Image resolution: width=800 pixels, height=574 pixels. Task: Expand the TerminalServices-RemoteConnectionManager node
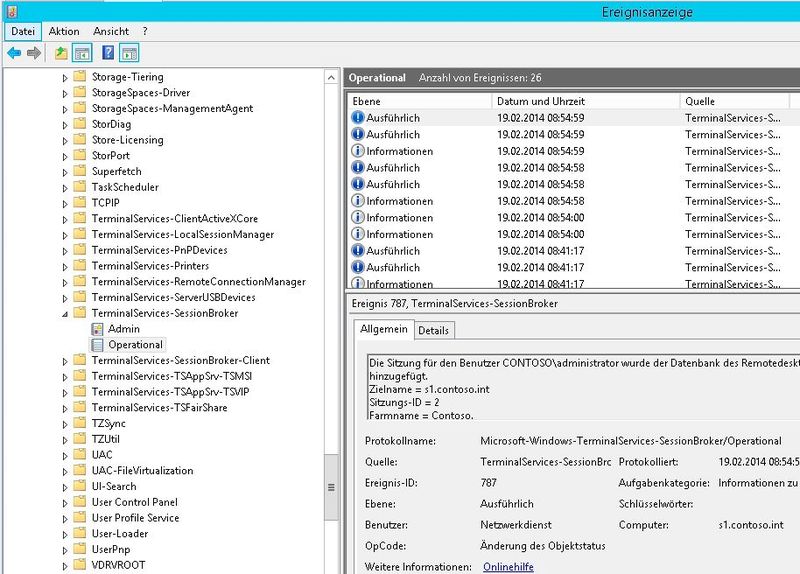65,282
